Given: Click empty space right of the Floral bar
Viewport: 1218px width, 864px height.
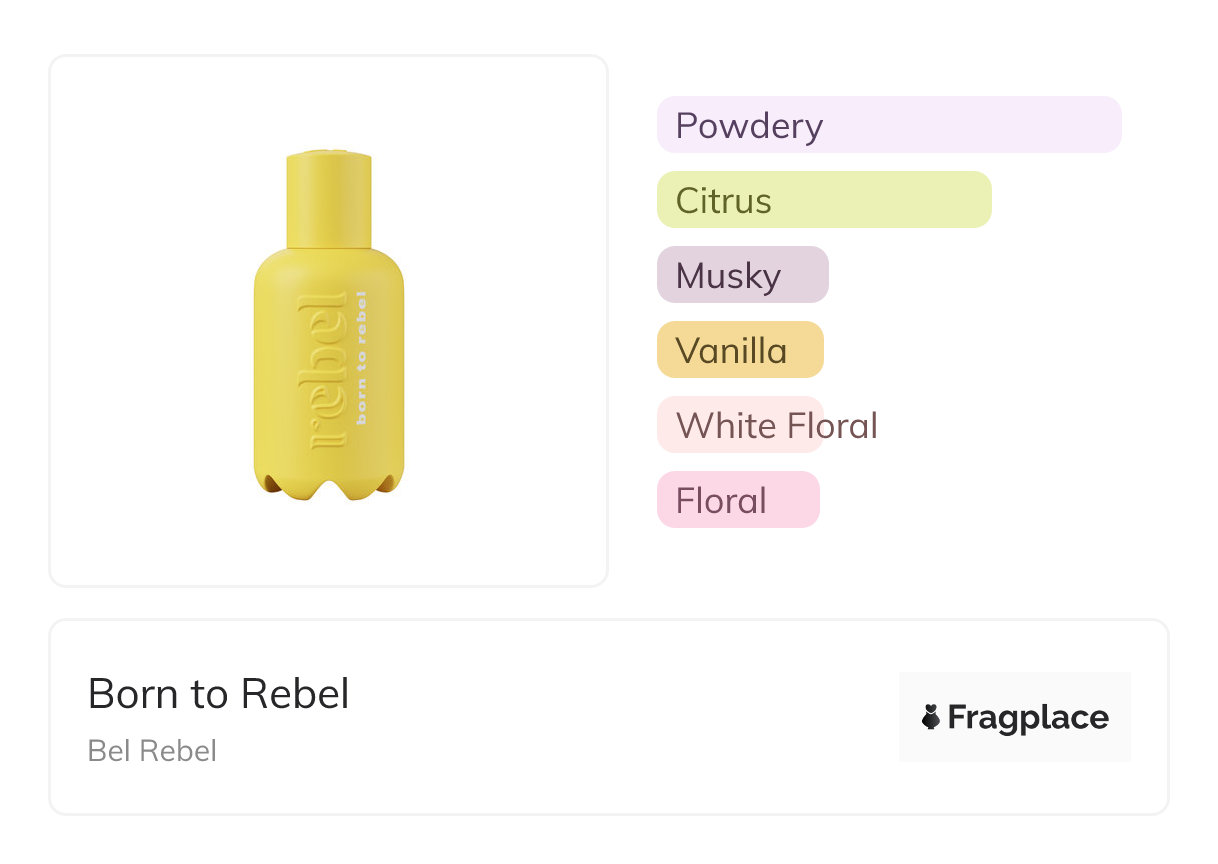Looking at the screenshot, I should [x=980, y=500].
